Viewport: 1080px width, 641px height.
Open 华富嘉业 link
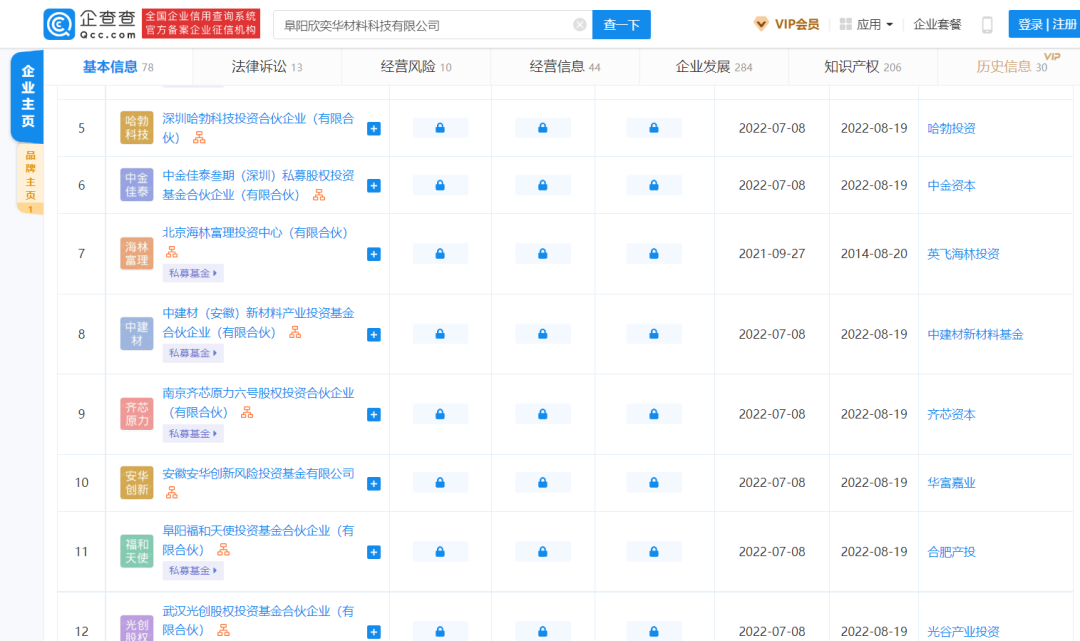pyautogui.click(x=951, y=483)
